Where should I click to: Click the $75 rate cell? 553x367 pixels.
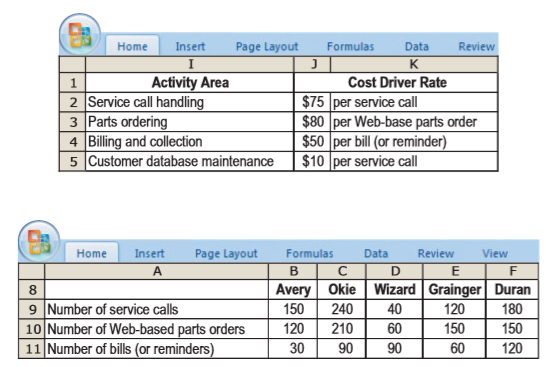[x=312, y=102]
